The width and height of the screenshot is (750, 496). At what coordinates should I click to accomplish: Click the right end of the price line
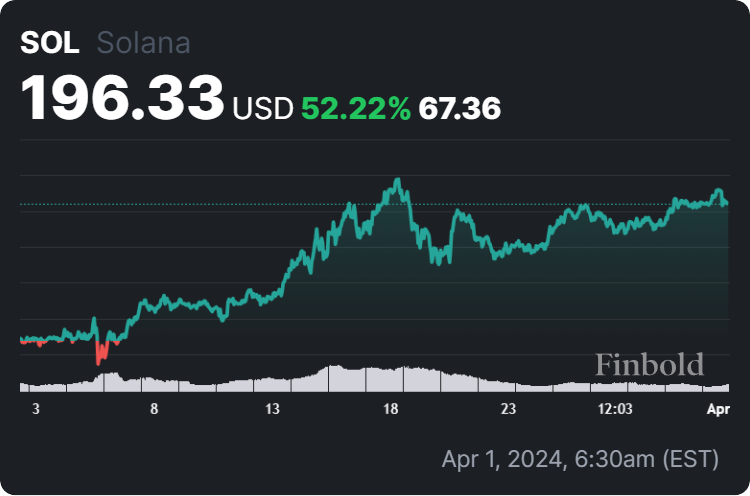pos(726,204)
